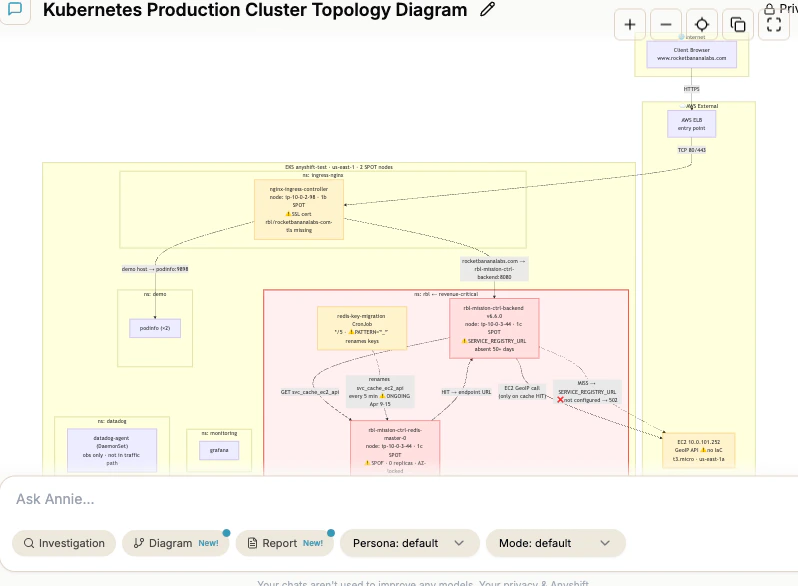Click the diagram title text
The height and width of the screenshot is (586, 798).
tap(255, 10)
